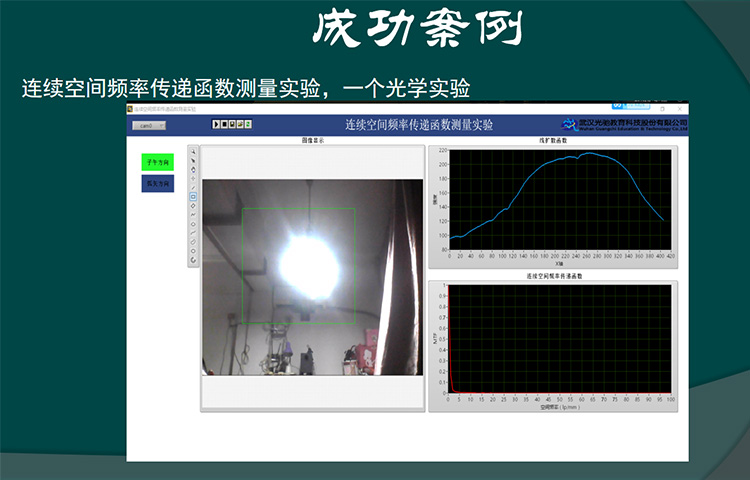Select the Rotated Rectangle tool

[x=193, y=206]
